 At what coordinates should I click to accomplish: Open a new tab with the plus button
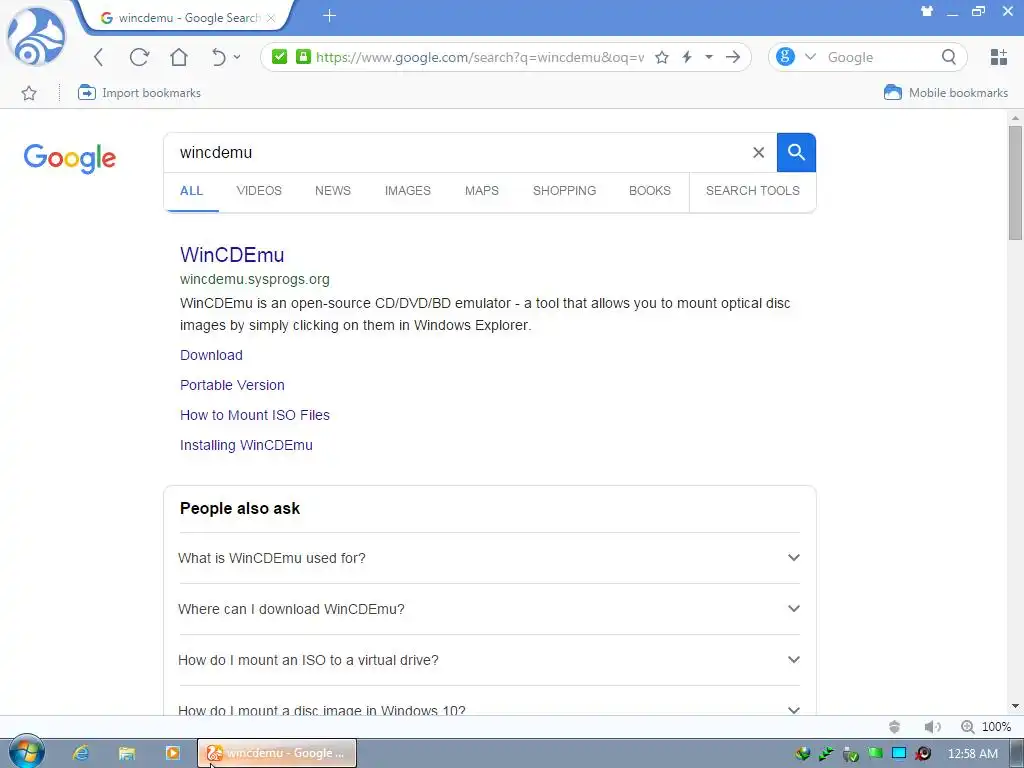[x=329, y=16]
